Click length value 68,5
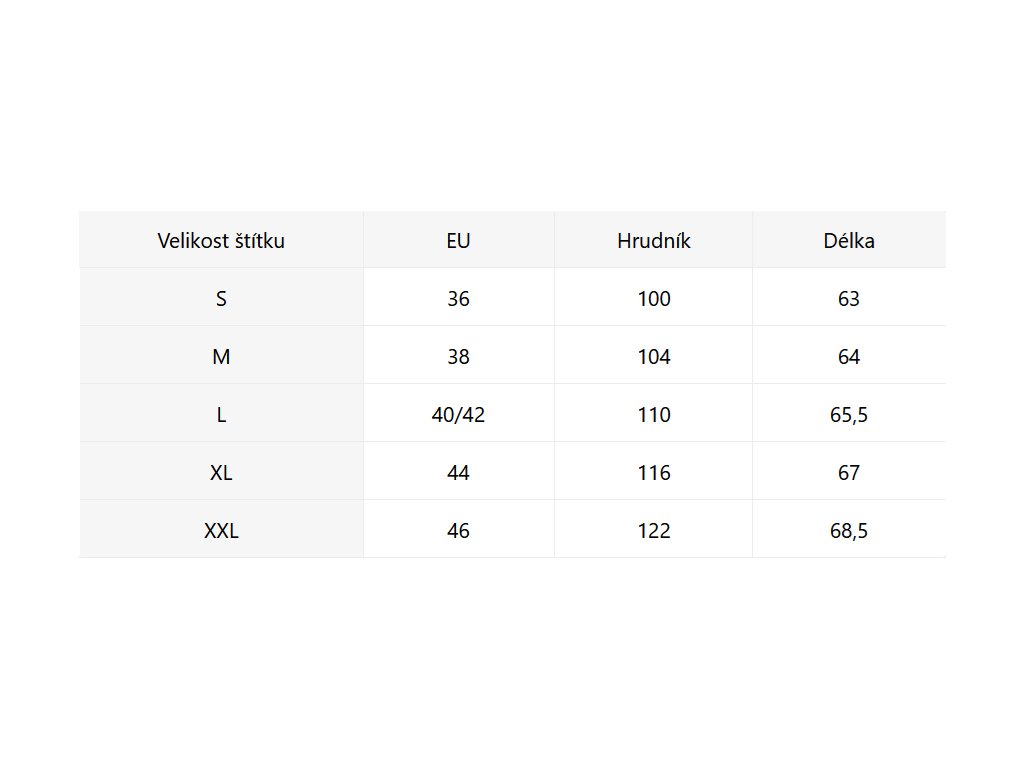1024x768 pixels. (x=849, y=531)
